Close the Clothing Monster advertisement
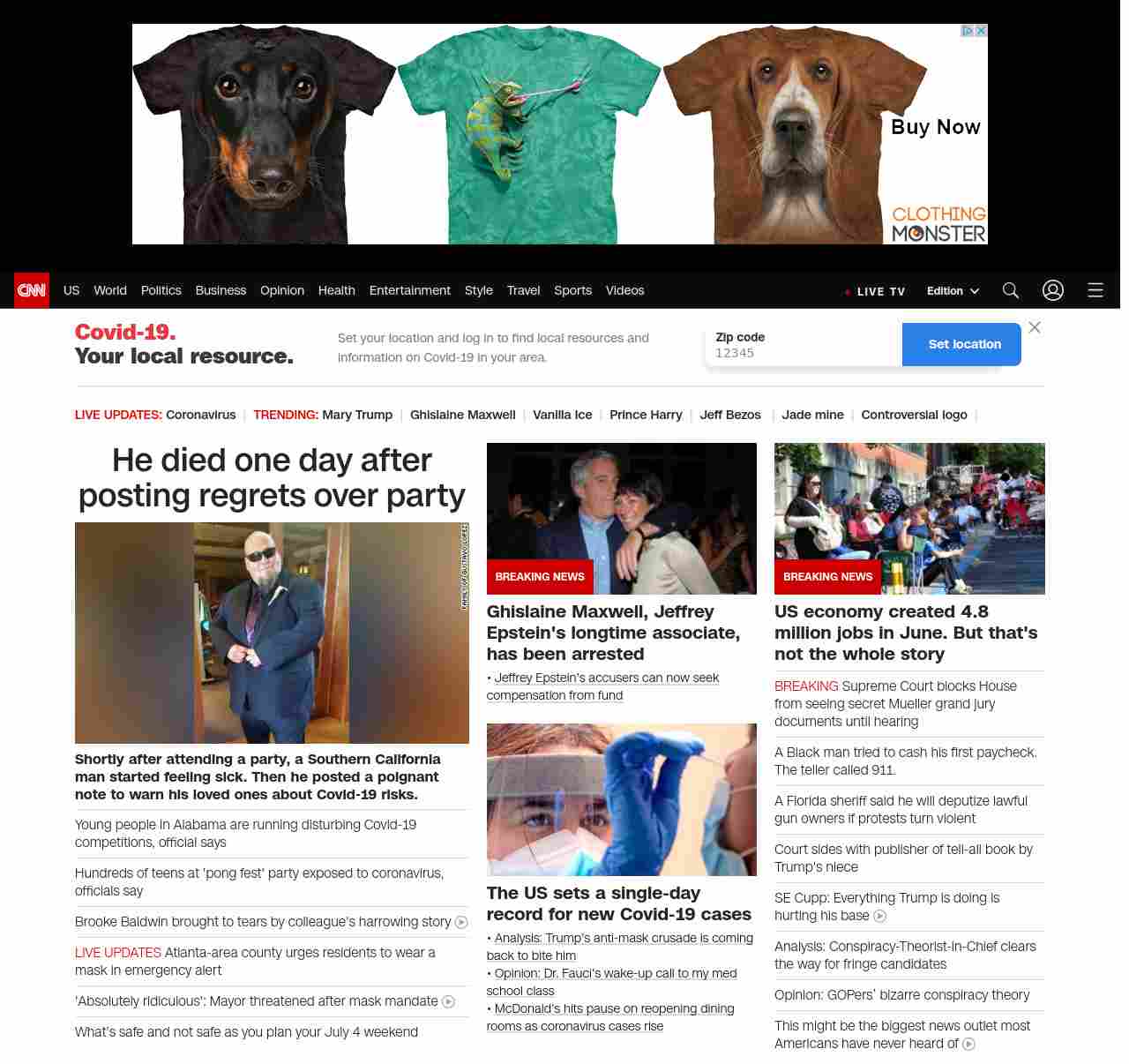The width and height of the screenshot is (1129, 1064). (x=981, y=31)
